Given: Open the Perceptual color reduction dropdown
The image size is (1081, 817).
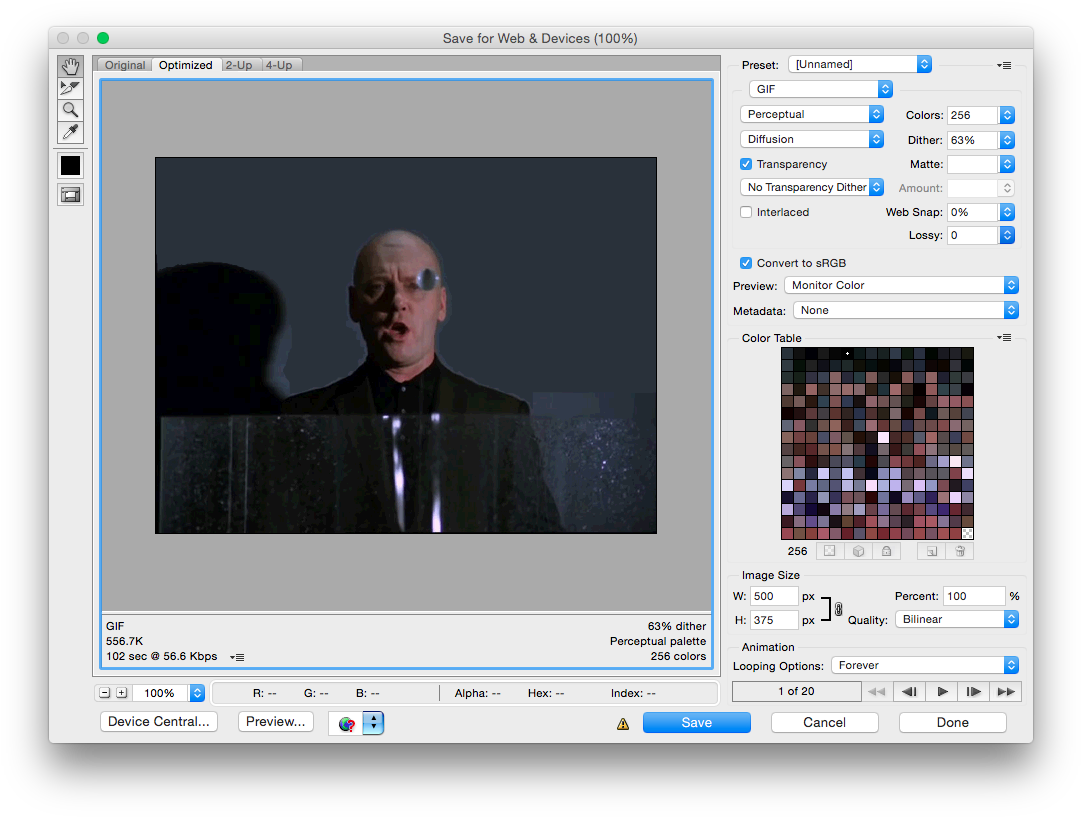Looking at the screenshot, I should coord(811,114).
